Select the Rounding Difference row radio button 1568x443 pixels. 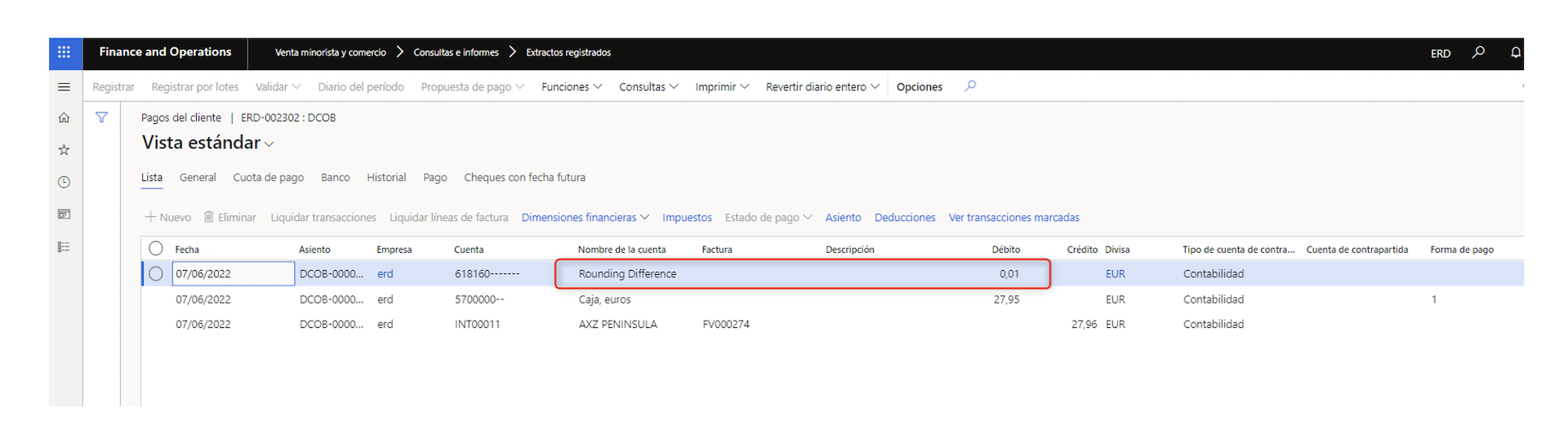pyautogui.click(x=156, y=273)
